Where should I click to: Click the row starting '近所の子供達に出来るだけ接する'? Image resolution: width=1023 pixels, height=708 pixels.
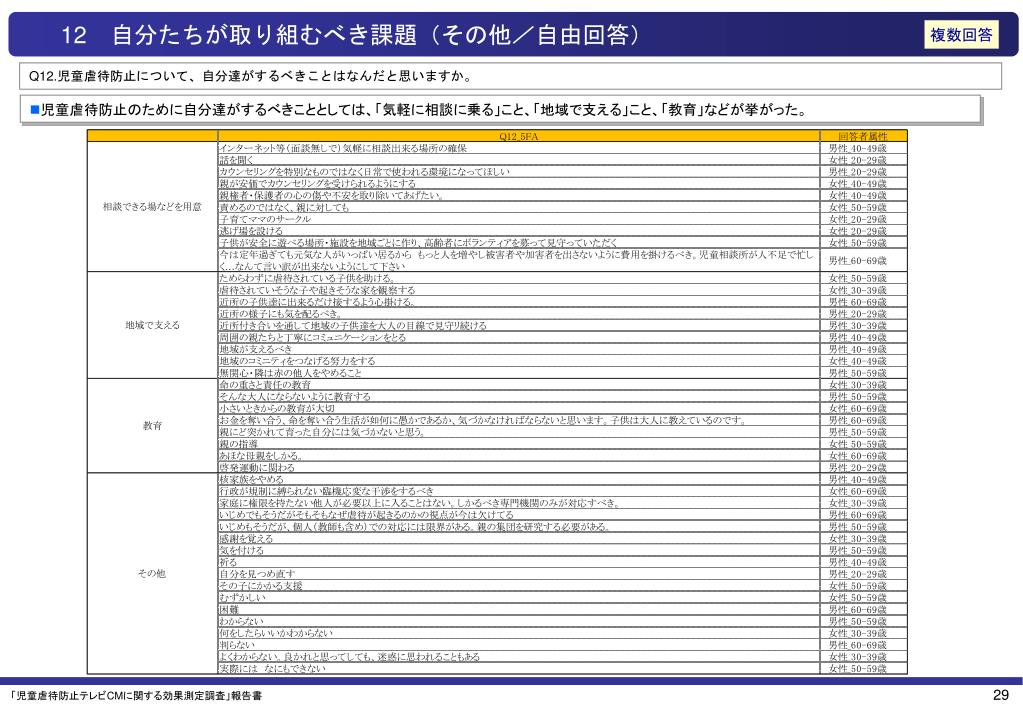pyautogui.click(x=519, y=301)
